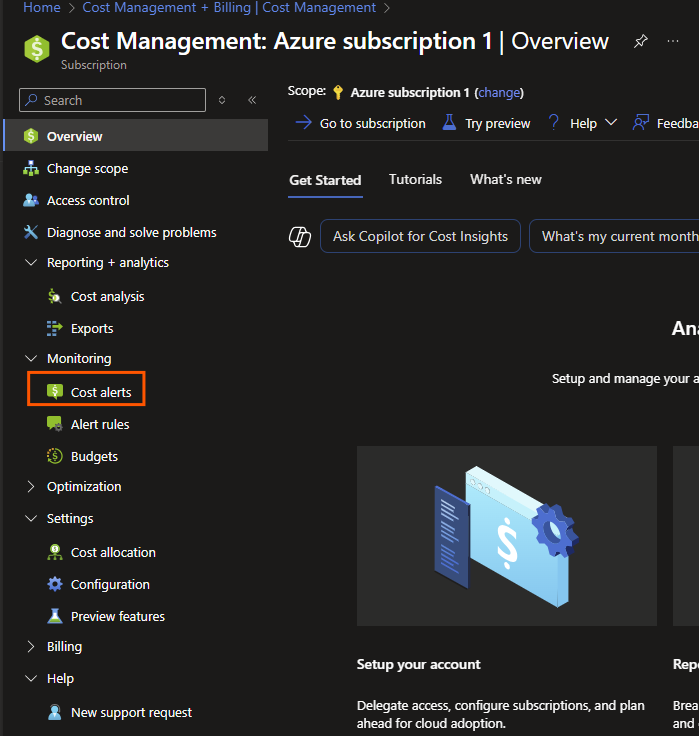Click the Budgets circular dollar icon
This screenshot has height=736, width=699.
55,456
